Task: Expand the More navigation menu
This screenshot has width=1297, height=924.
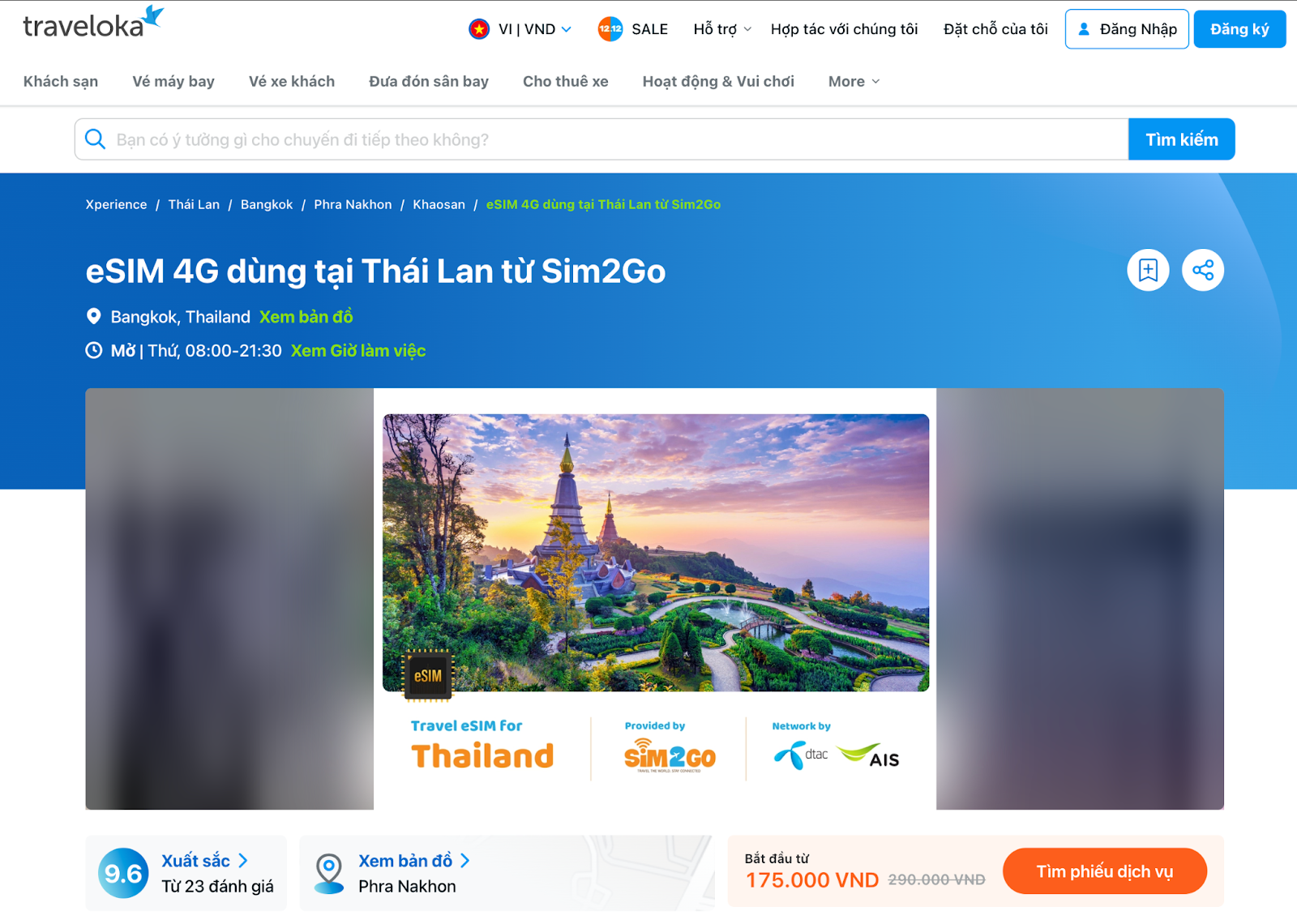Action: (x=854, y=81)
